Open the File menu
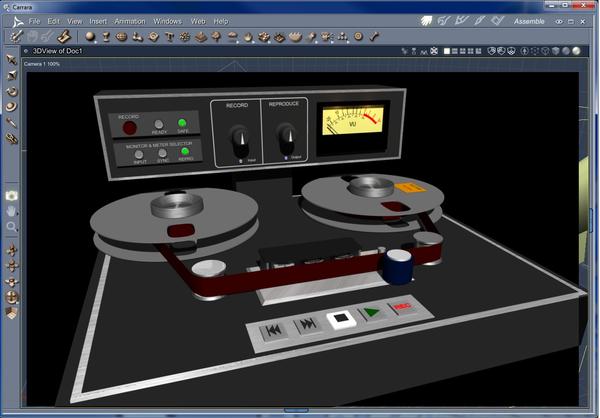This screenshot has height=418, width=600. [34, 21]
